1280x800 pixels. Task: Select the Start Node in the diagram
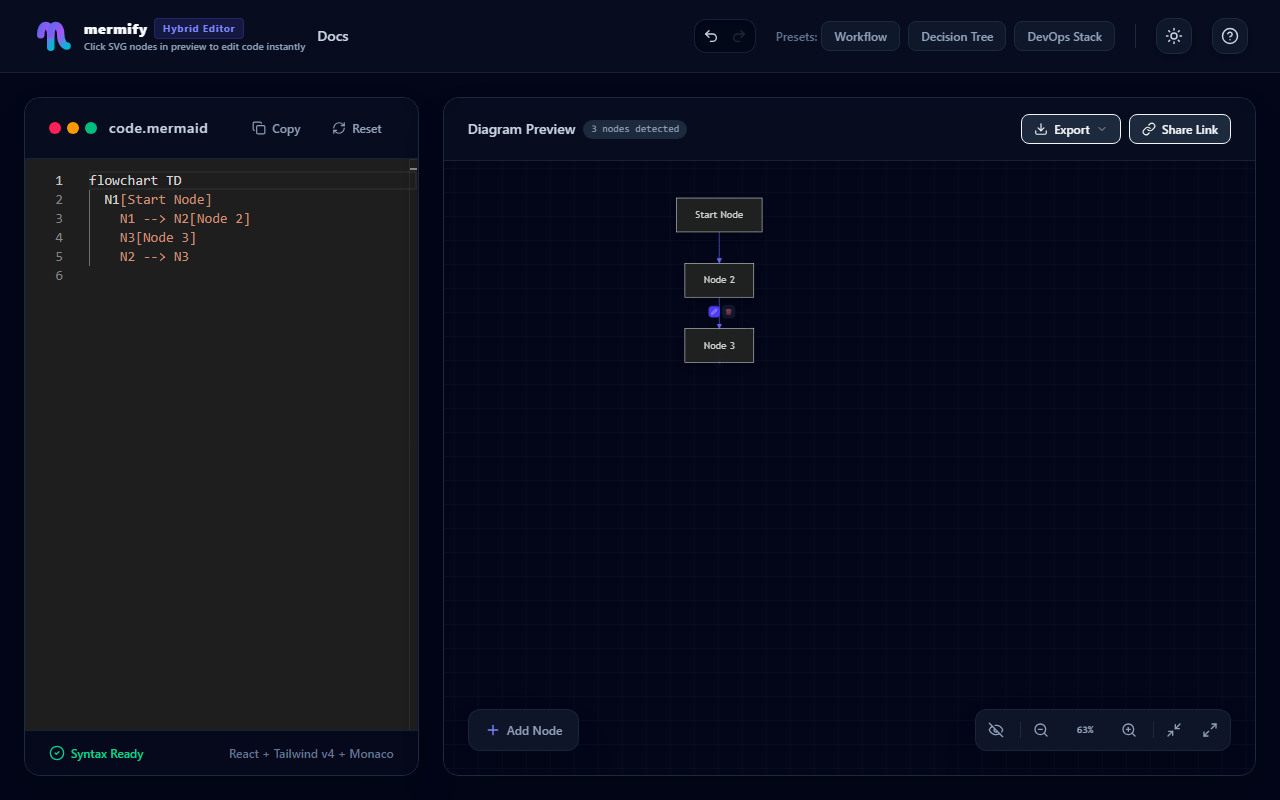pyautogui.click(x=719, y=215)
